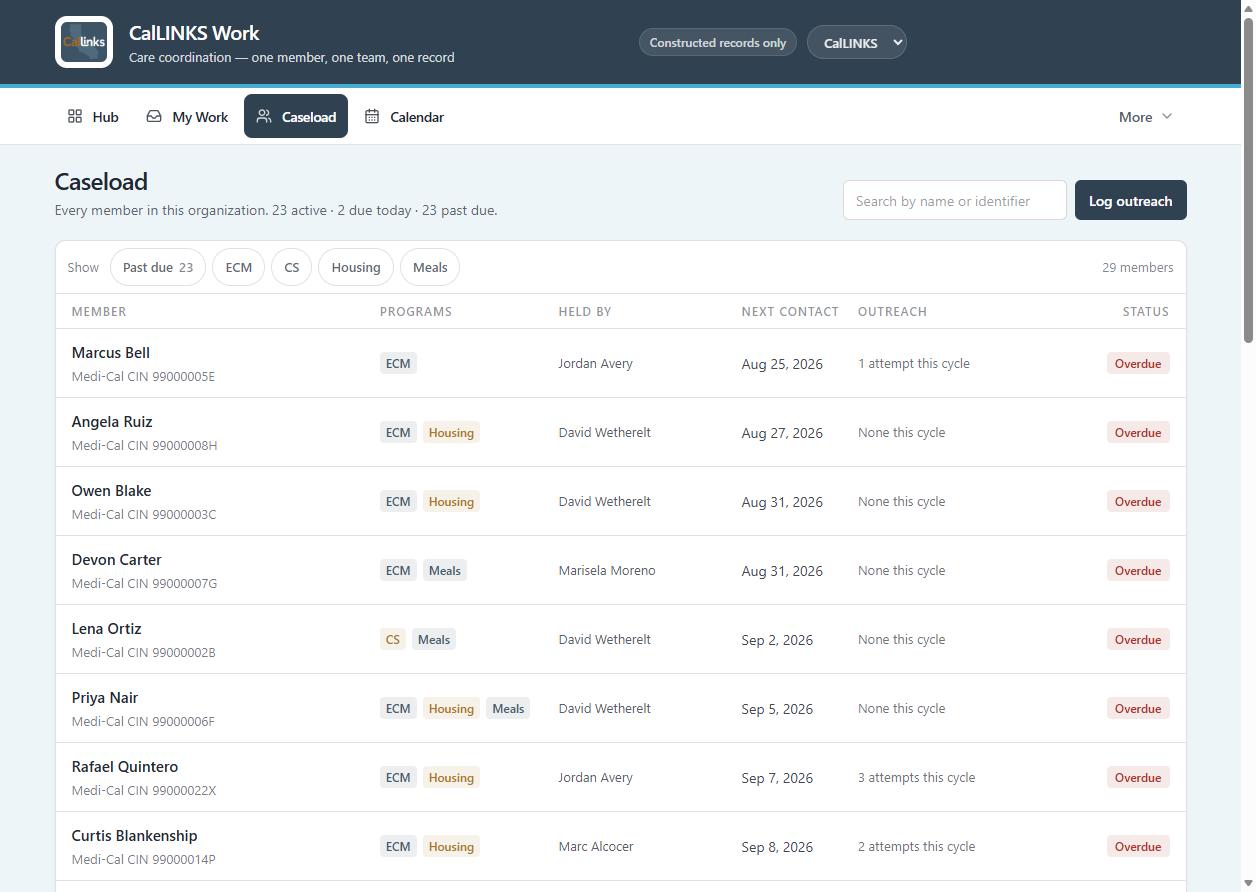Viewport: 1256px width, 892px height.
Task: Select the Caseload people icon
Action: tap(264, 116)
